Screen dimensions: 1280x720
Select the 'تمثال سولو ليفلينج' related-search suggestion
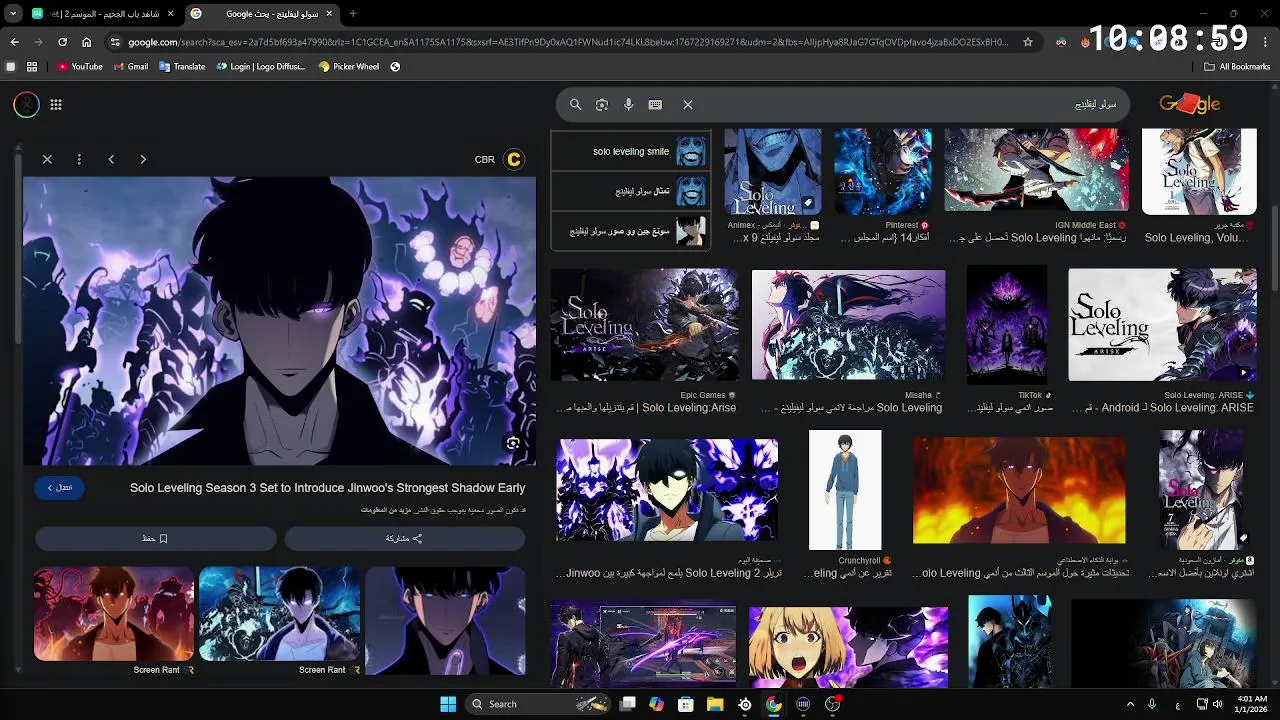pos(630,191)
